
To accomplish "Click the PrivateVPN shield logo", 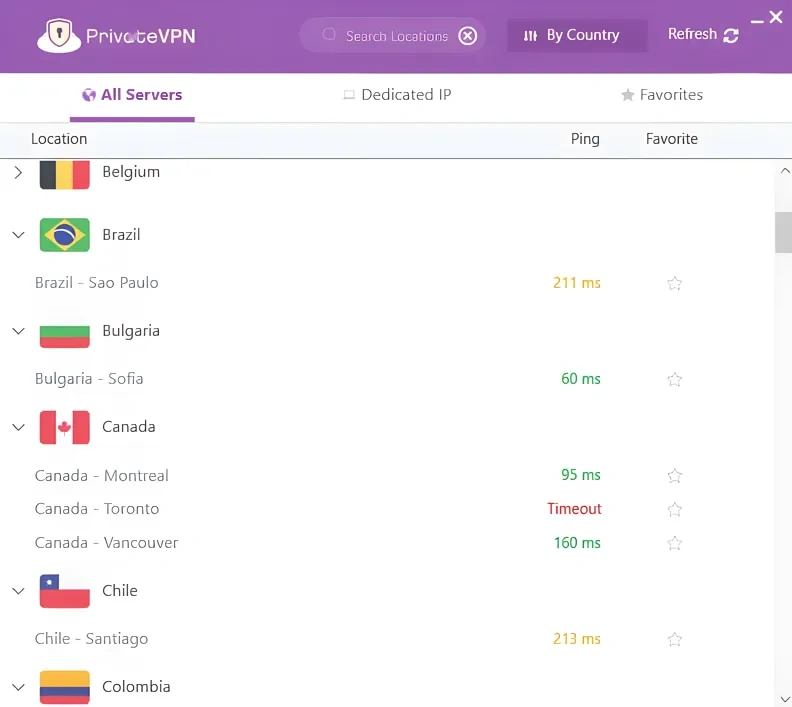I will [59, 35].
